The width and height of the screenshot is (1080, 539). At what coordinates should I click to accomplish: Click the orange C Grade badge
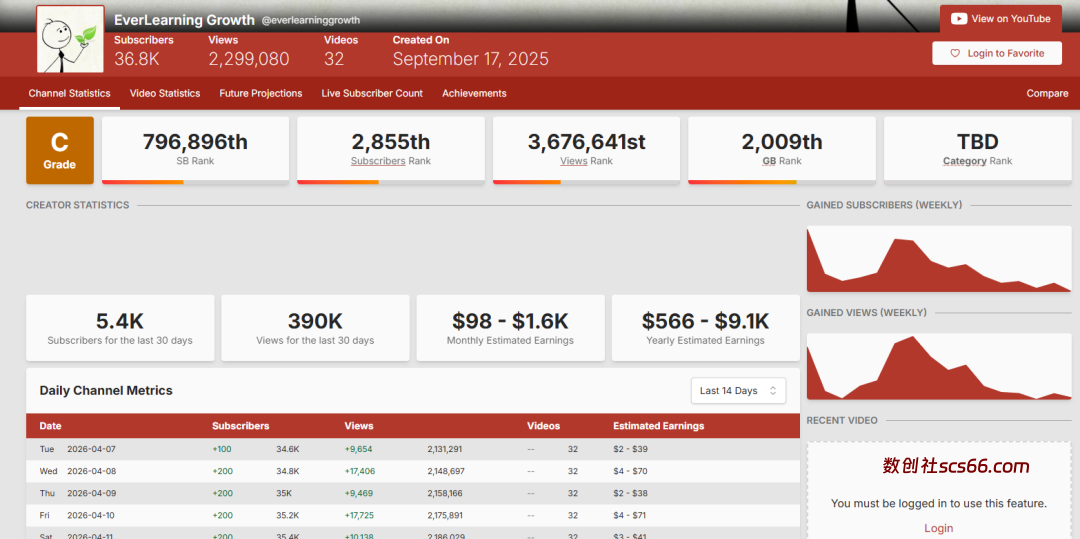point(60,150)
